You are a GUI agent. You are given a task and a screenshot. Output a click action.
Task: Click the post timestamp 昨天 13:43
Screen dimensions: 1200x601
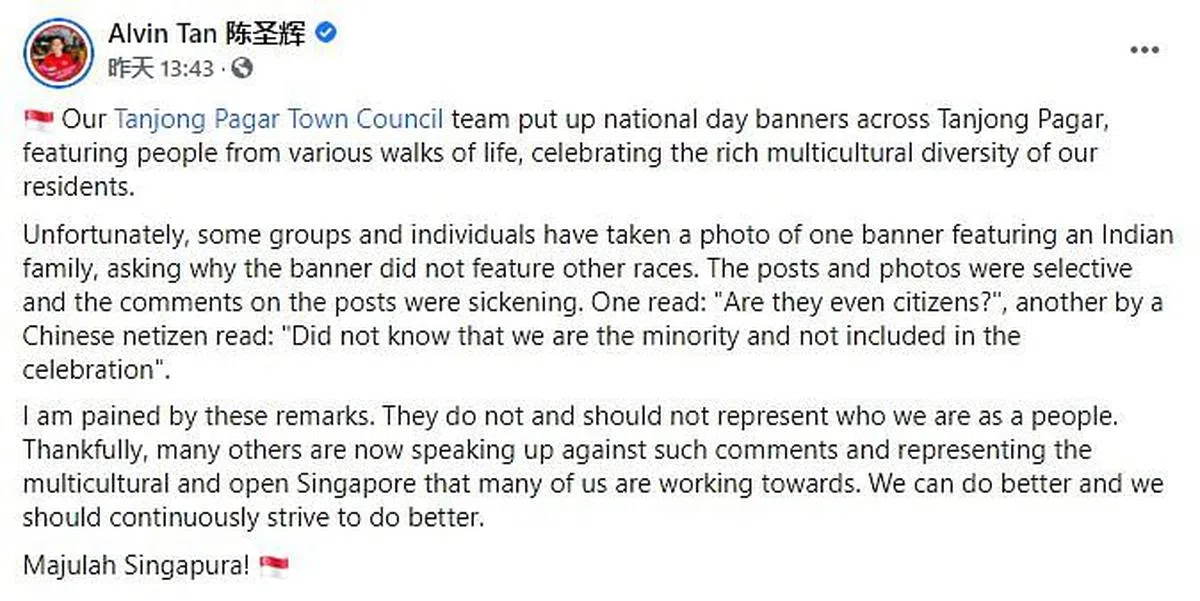click(161, 68)
